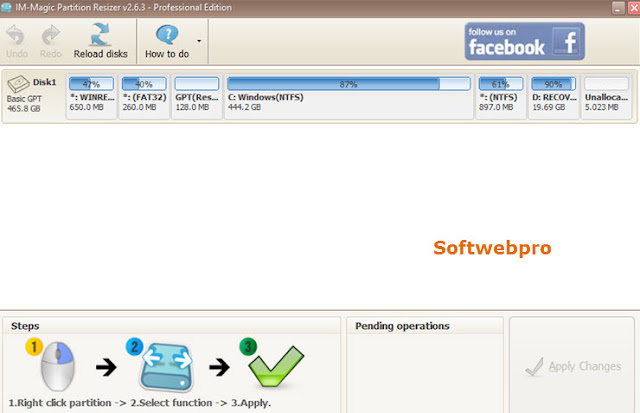Click the Redo arrow icon

click(51, 36)
